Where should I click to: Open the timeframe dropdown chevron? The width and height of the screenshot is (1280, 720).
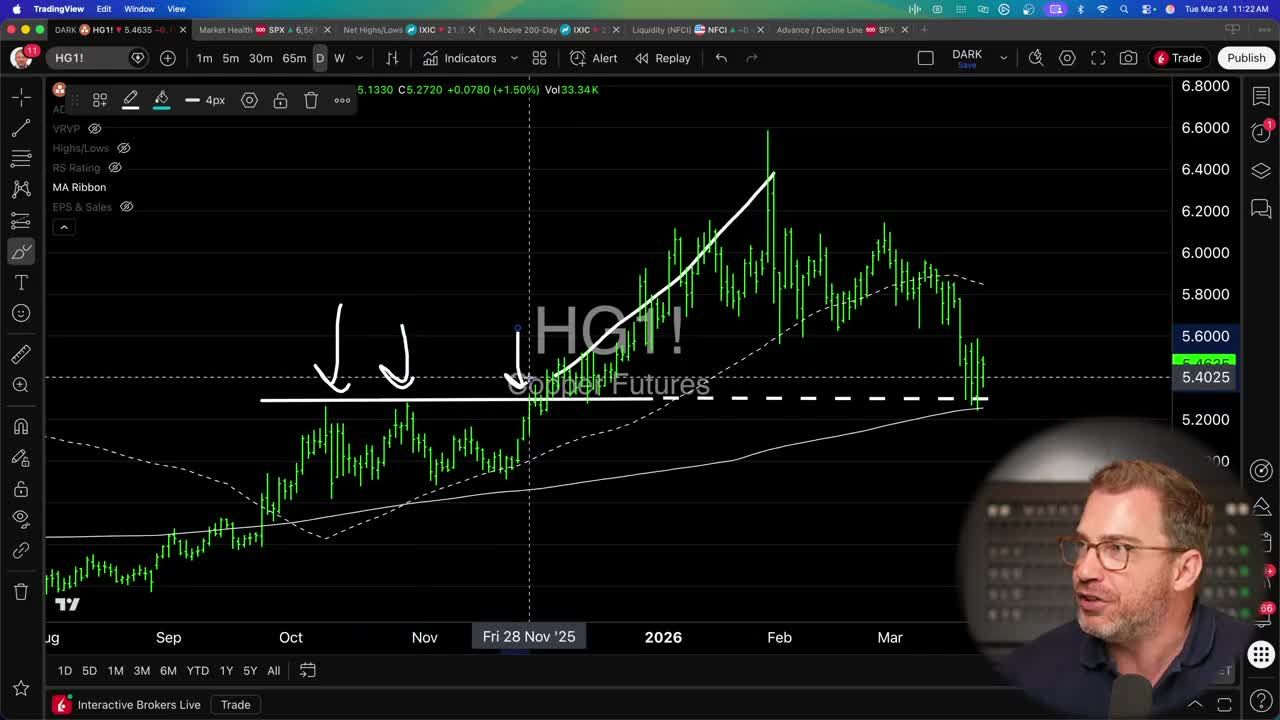[359, 58]
